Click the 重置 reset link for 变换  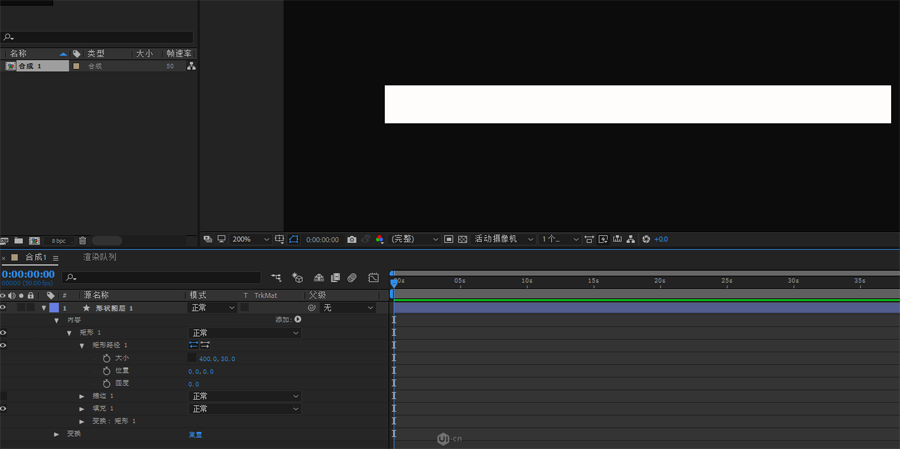[x=195, y=434]
